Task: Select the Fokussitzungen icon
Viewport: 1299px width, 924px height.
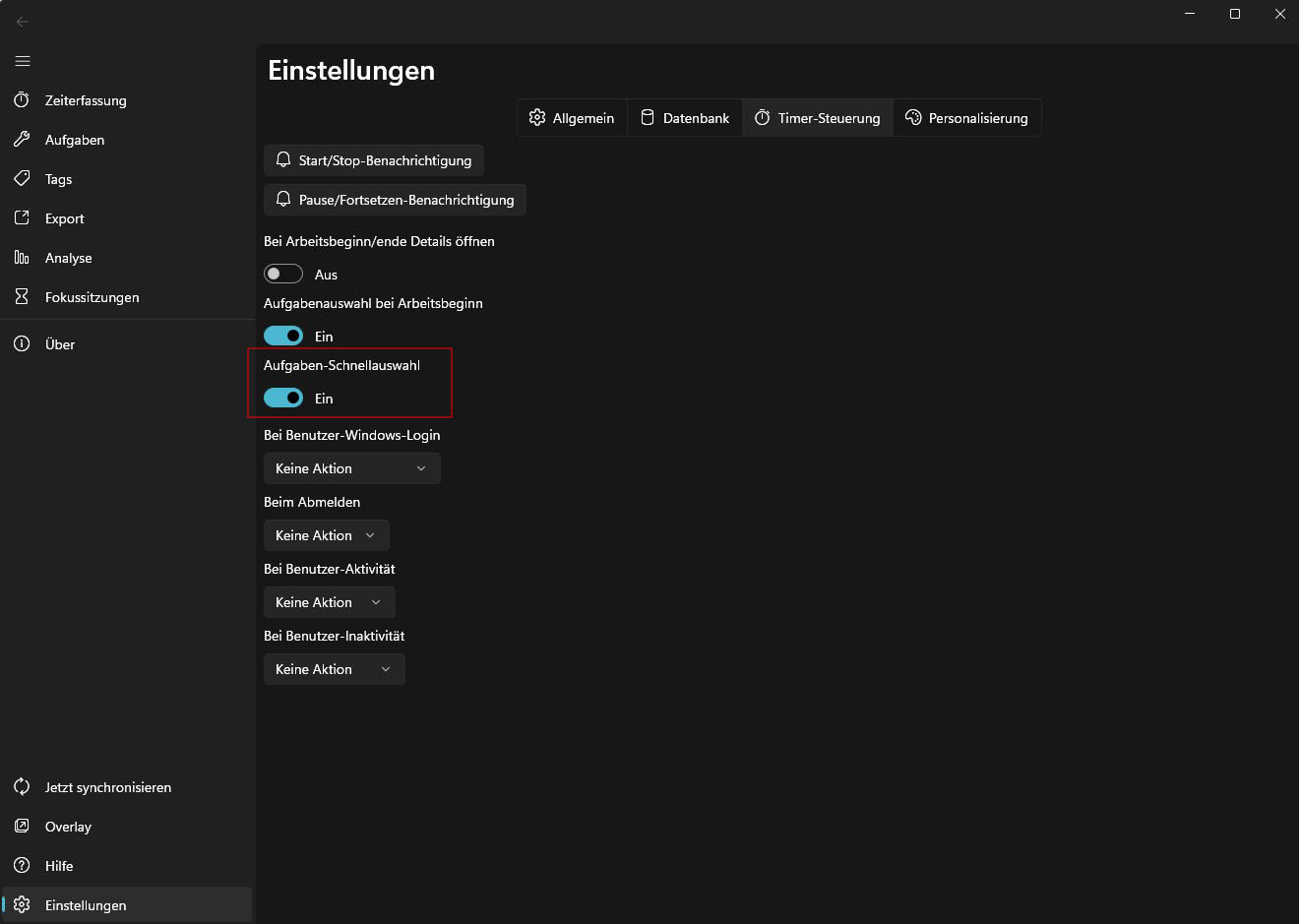Action: [x=23, y=296]
